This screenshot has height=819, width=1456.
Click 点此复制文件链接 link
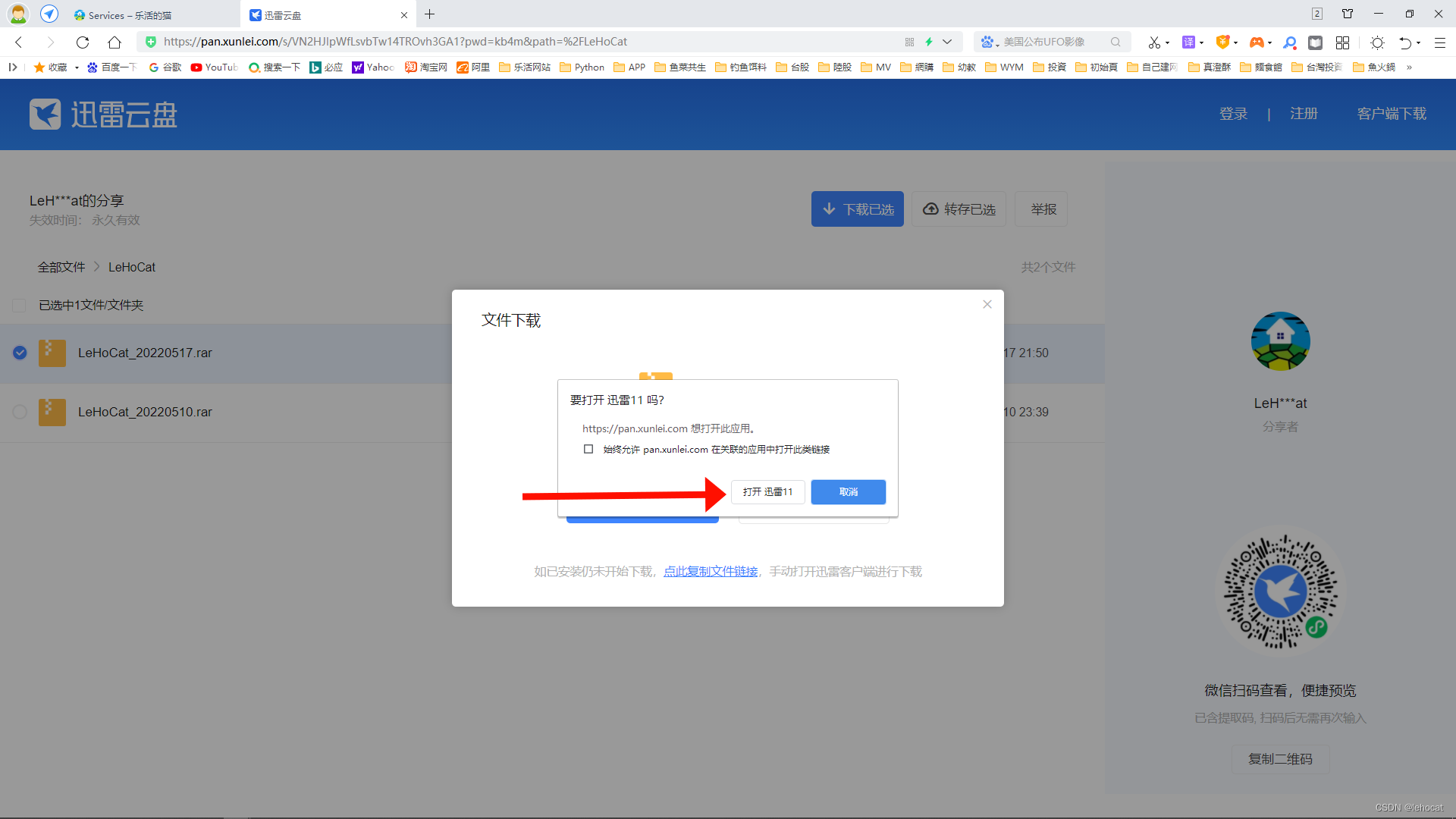(x=711, y=572)
